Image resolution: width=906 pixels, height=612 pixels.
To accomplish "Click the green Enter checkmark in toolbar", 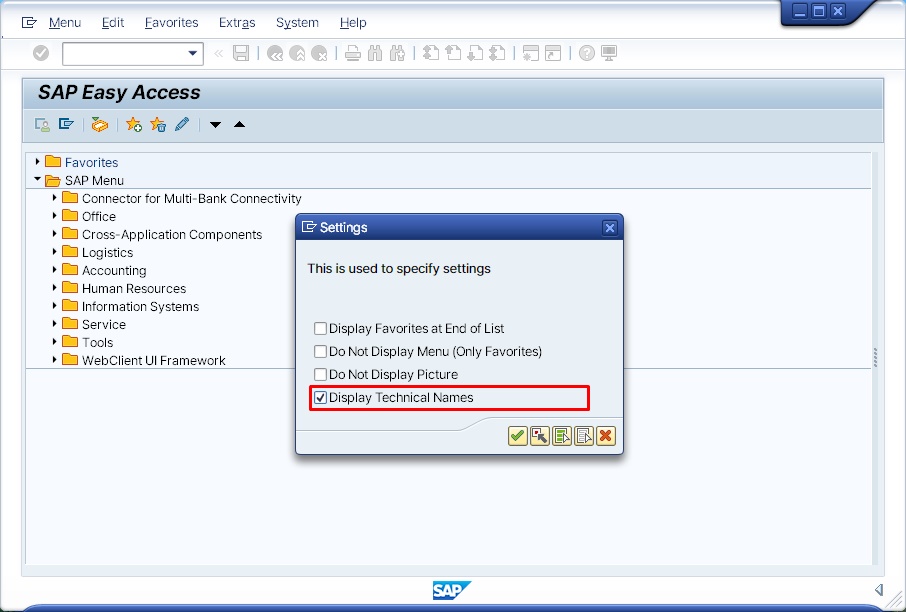I will pyautogui.click(x=41, y=53).
